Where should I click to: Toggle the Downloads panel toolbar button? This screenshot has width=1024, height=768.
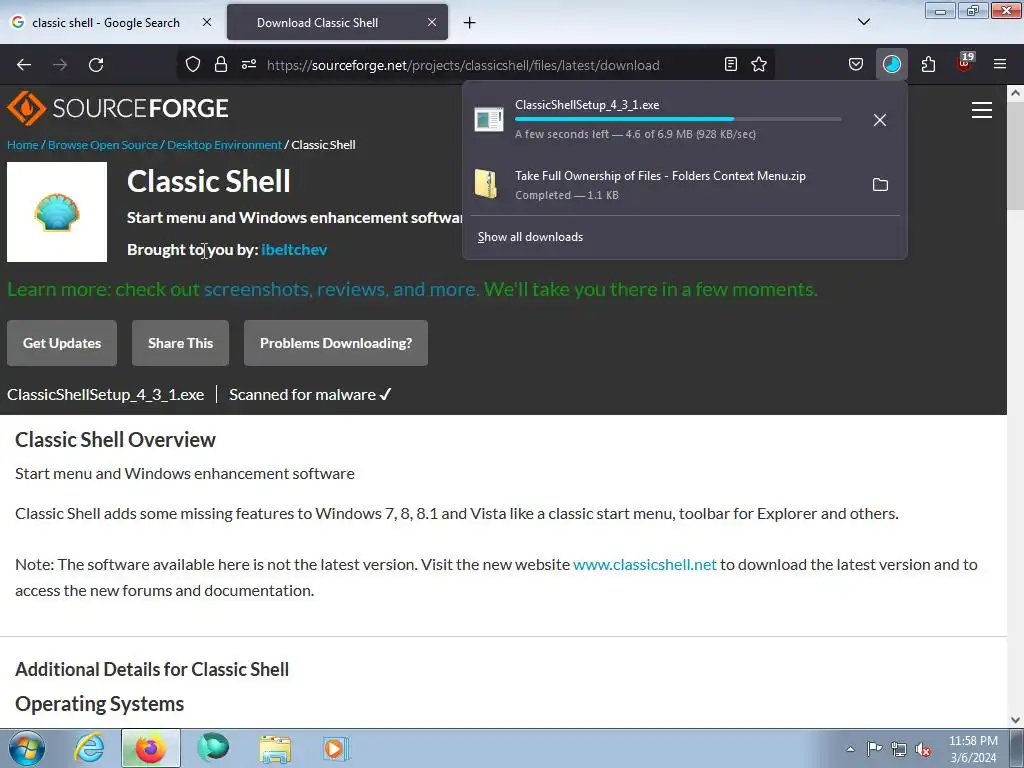[891, 65]
